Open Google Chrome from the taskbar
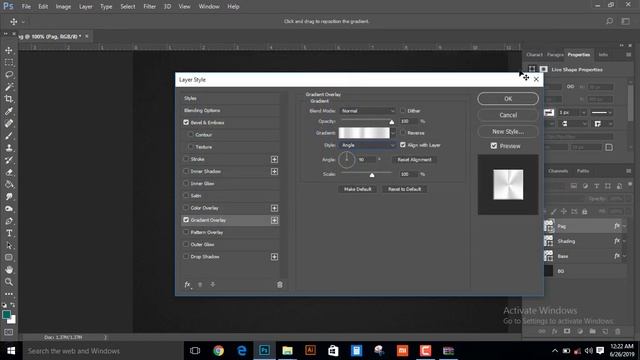The height and width of the screenshot is (360, 640). [x=218, y=351]
